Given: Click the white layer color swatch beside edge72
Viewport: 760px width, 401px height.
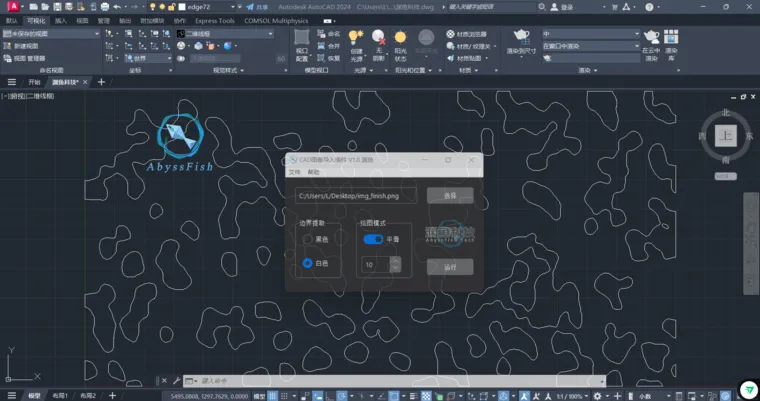Looking at the screenshot, I should tap(182, 7).
